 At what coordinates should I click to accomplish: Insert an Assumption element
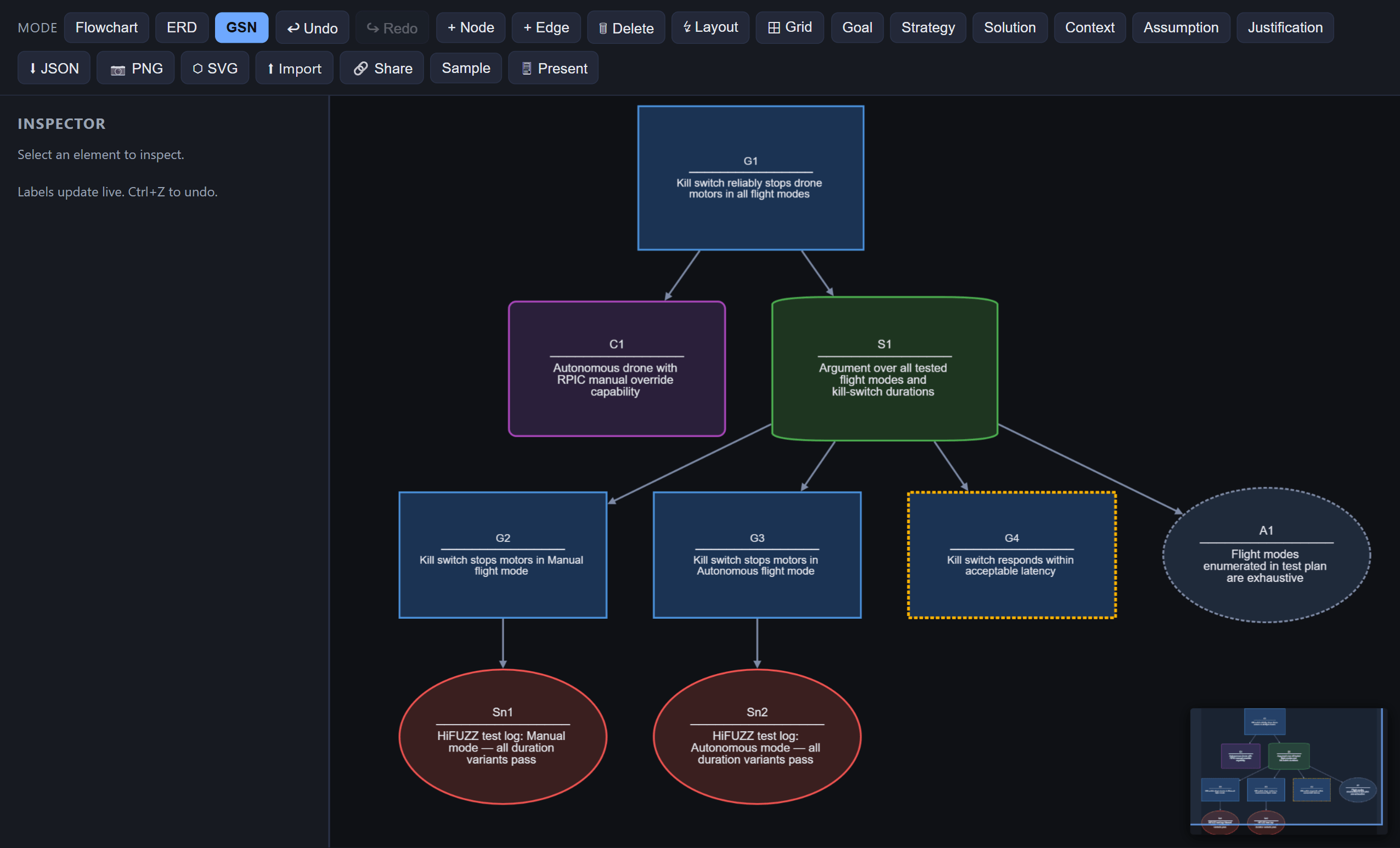click(x=1181, y=27)
